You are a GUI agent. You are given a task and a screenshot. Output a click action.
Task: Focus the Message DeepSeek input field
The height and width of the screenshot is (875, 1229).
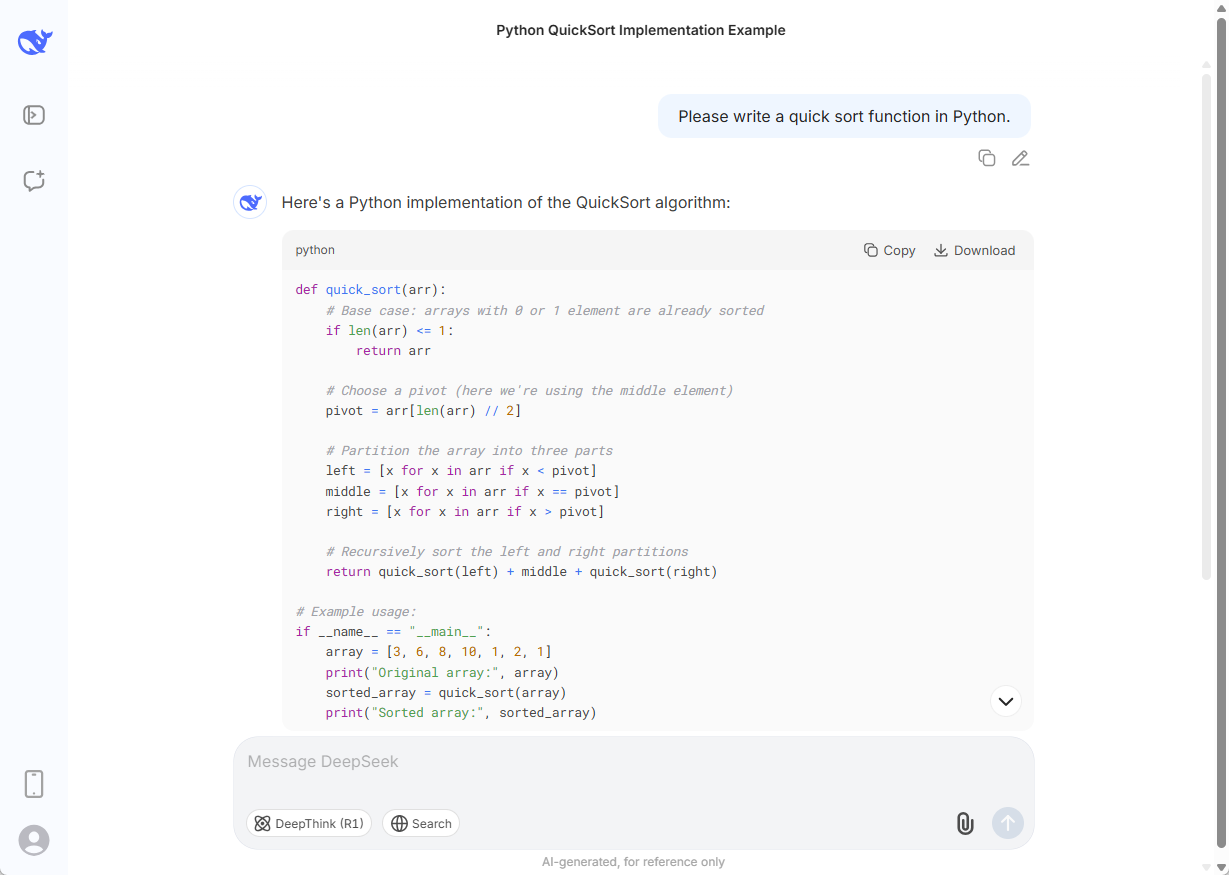634,762
